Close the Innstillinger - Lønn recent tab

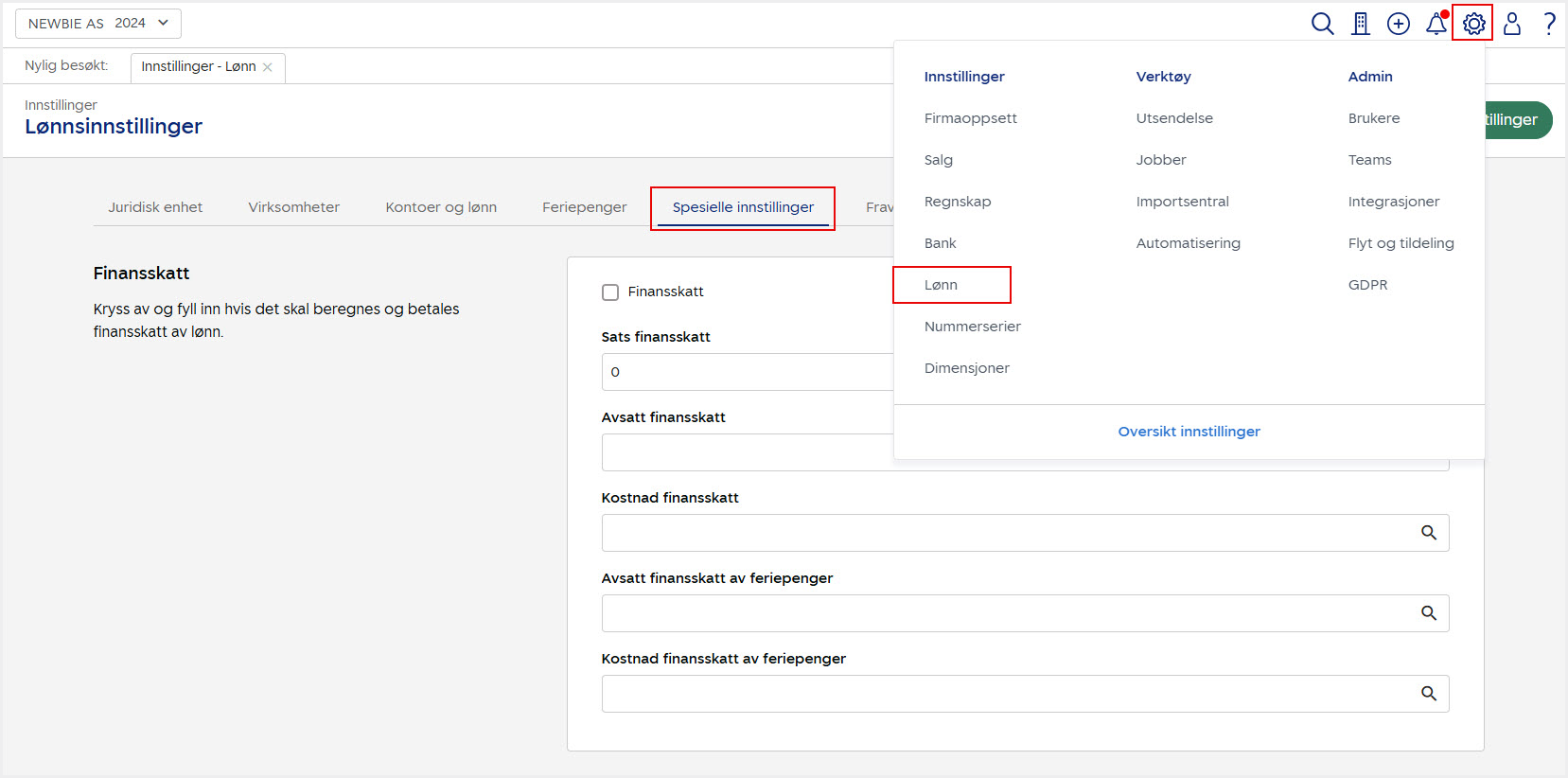click(x=268, y=67)
